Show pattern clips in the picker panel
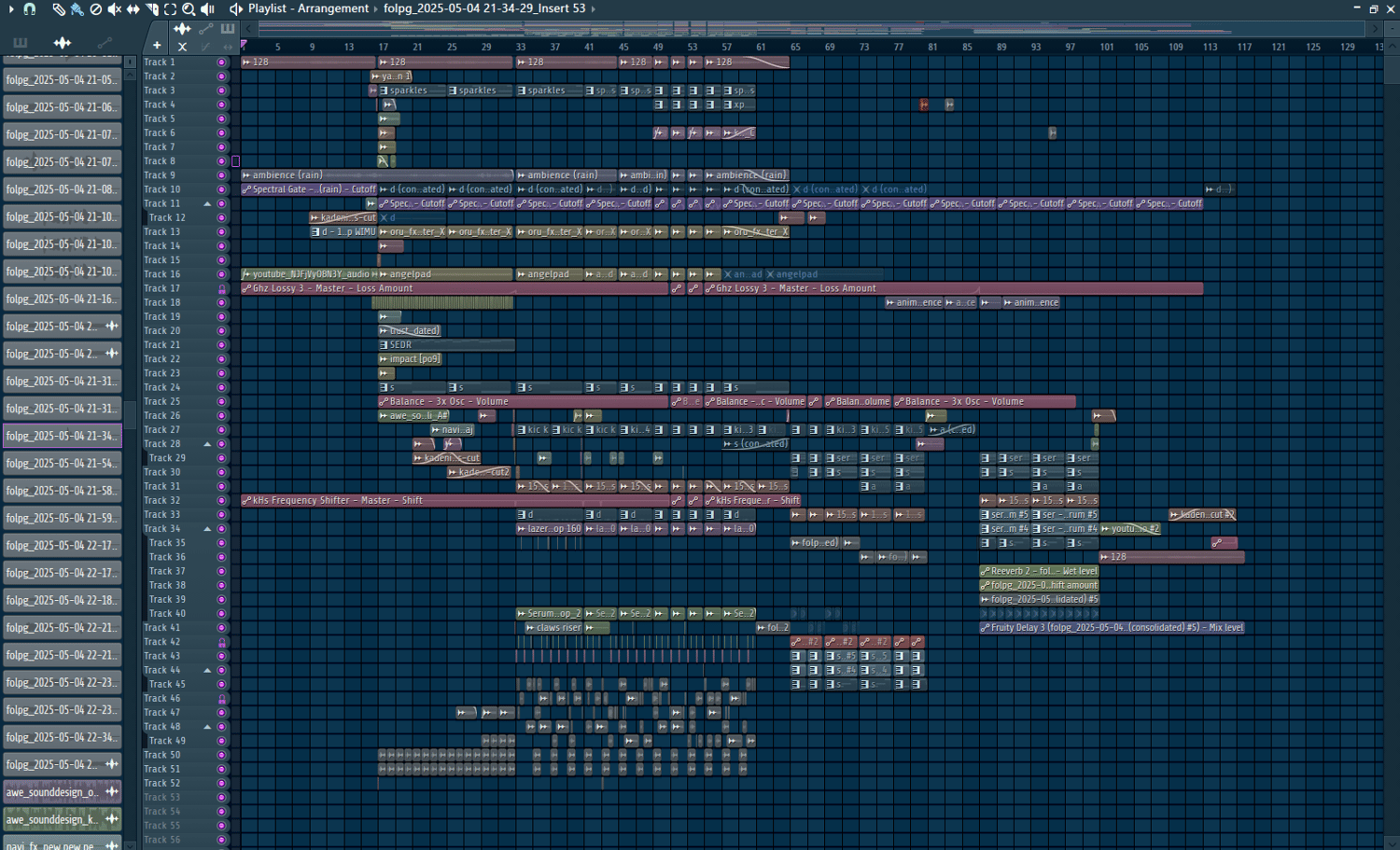Image resolution: width=1400 pixels, height=850 pixels. click(21, 42)
